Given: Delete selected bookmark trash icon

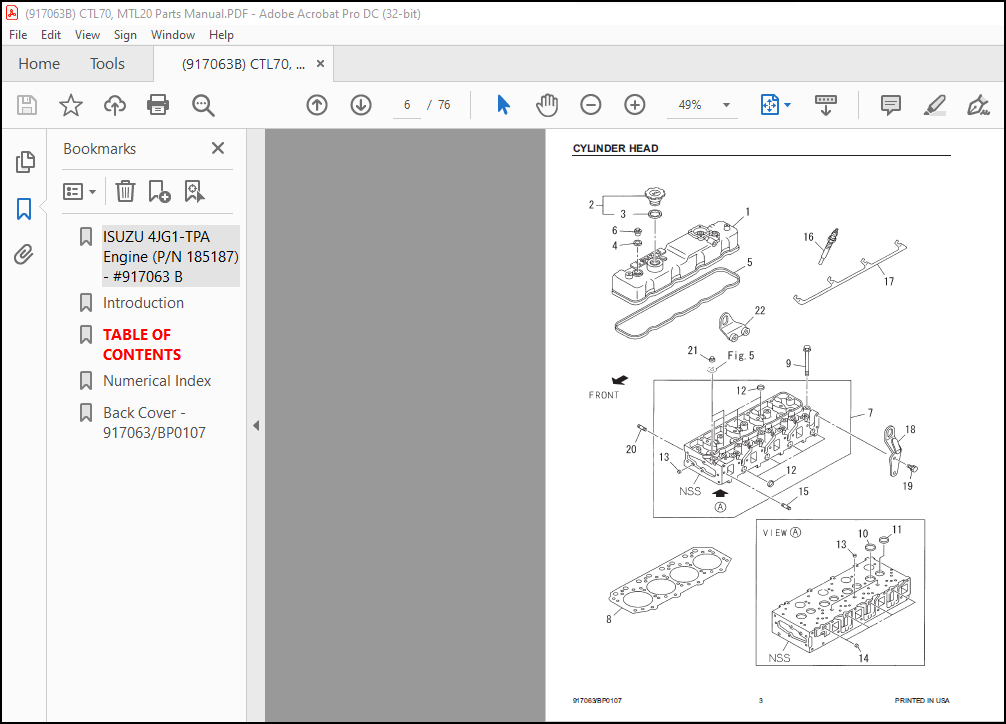Looking at the screenshot, I should [125, 191].
